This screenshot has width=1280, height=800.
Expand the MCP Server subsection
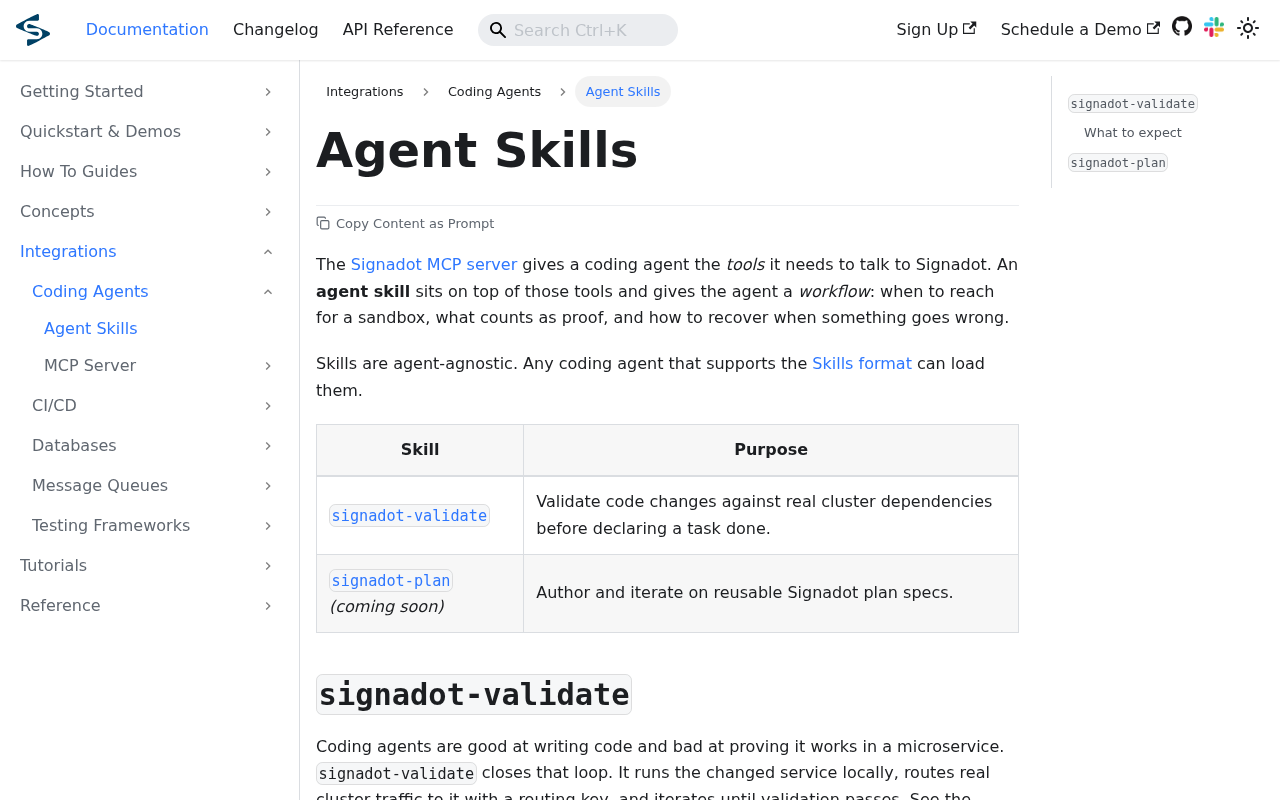(x=268, y=366)
